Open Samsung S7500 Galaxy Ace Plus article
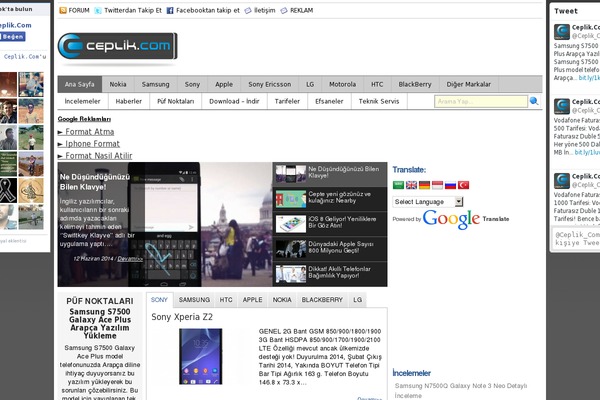600x400 pixels. point(100,323)
